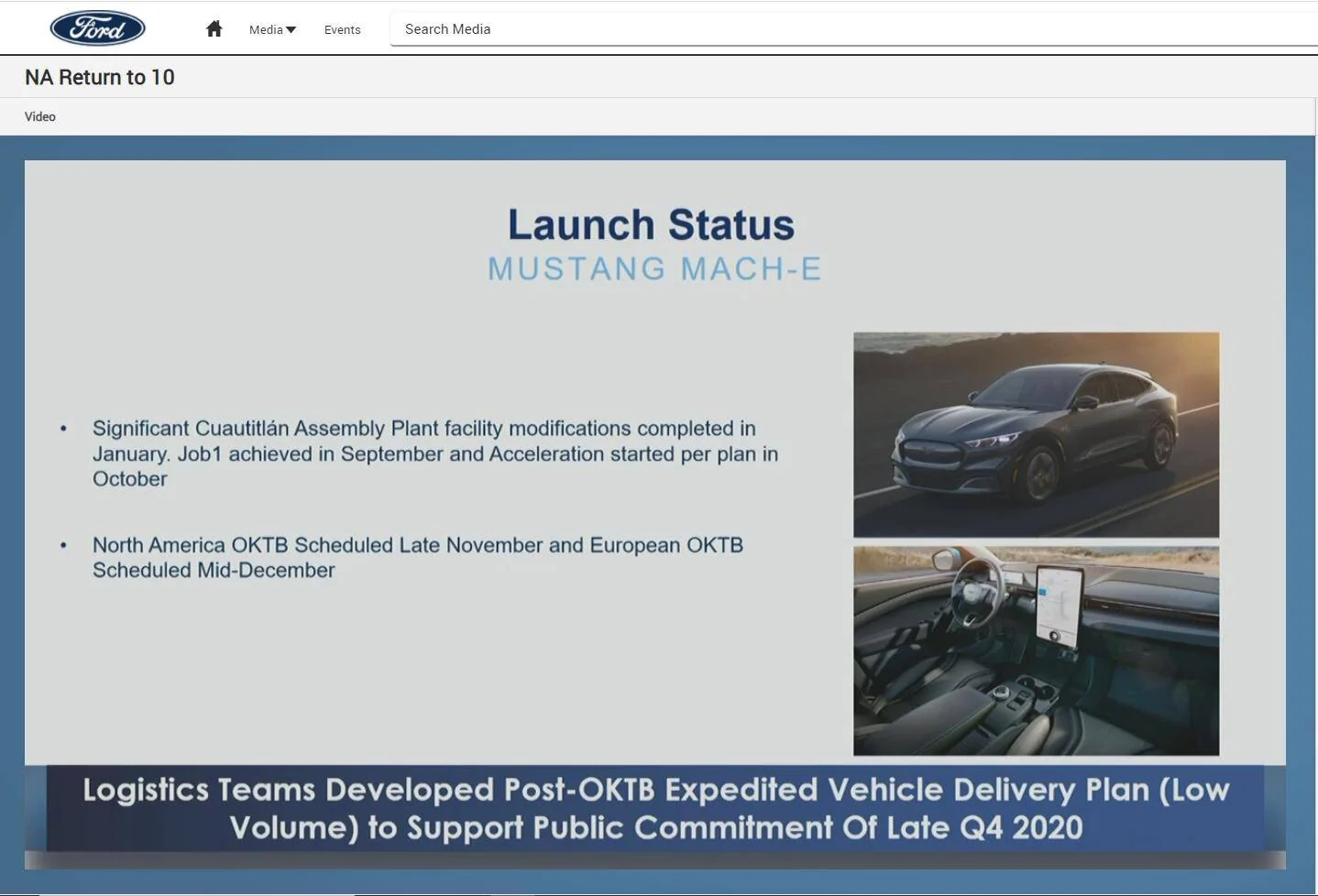Viewport: 1318px width, 896px height.
Task: Go to home via house icon
Action: [x=214, y=28]
